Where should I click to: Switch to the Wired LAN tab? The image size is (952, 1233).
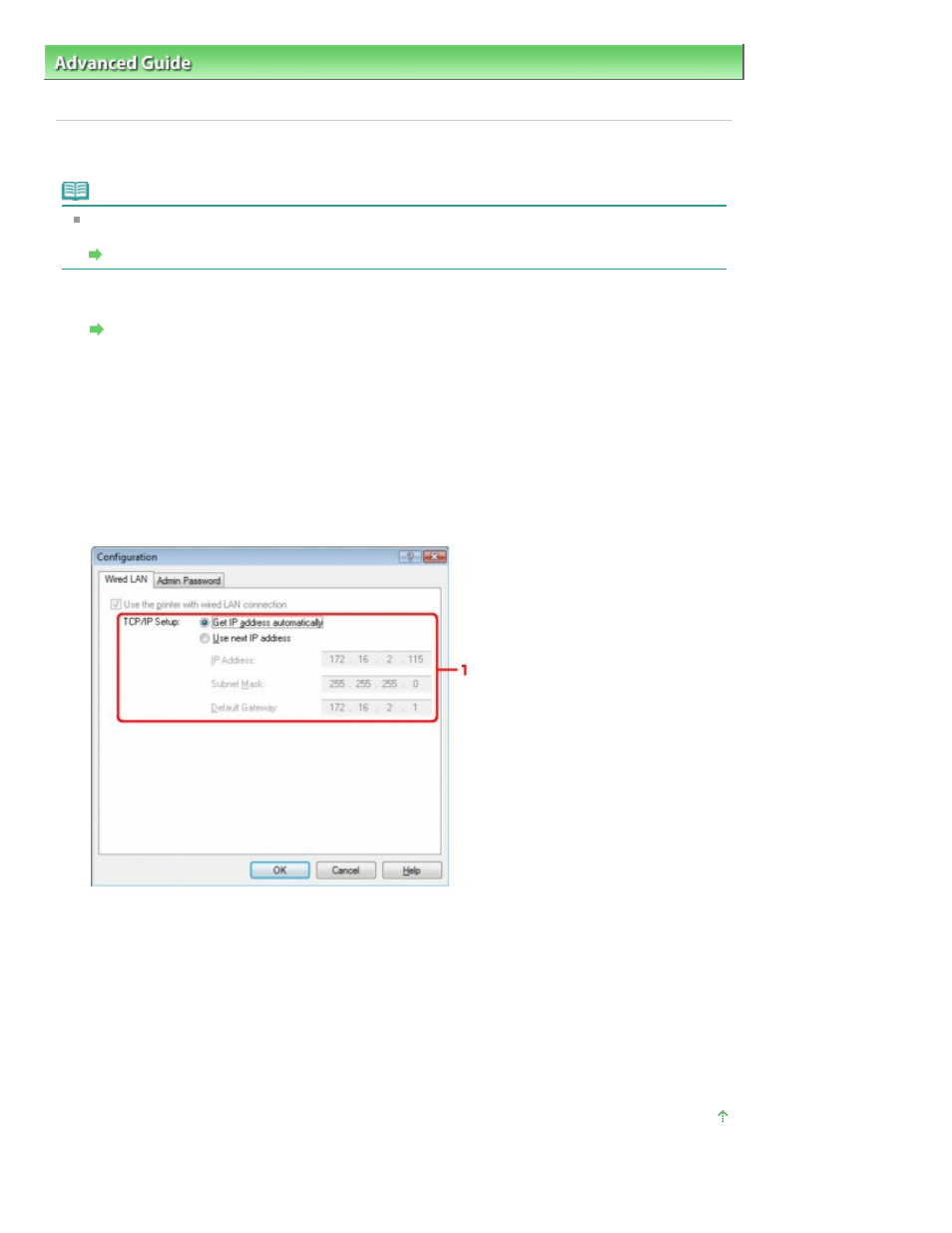coord(126,579)
